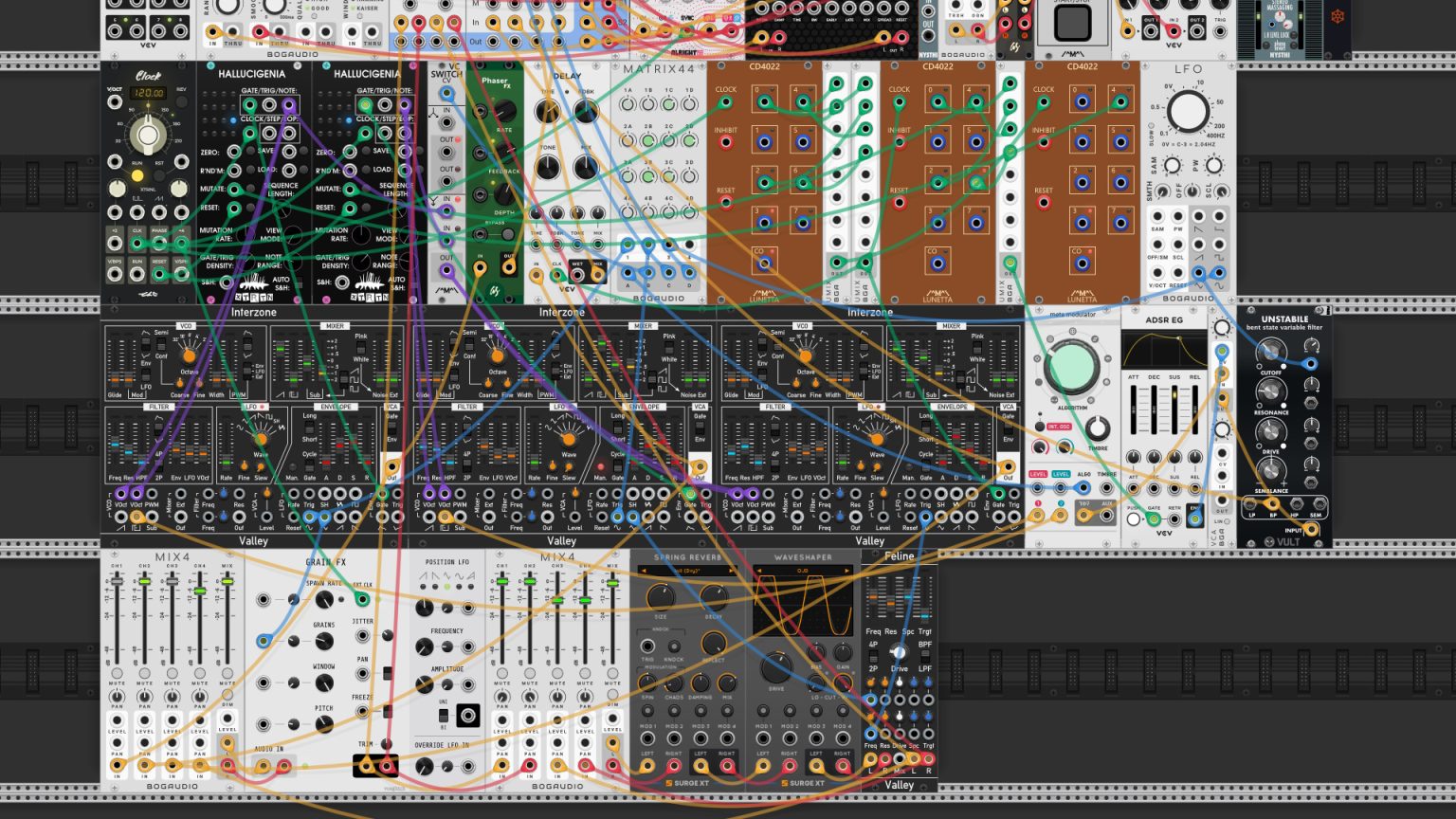The height and width of the screenshot is (819, 1456).
Task: Click the Phaser FX RATE knob
Action: click(x=503, y=112)
